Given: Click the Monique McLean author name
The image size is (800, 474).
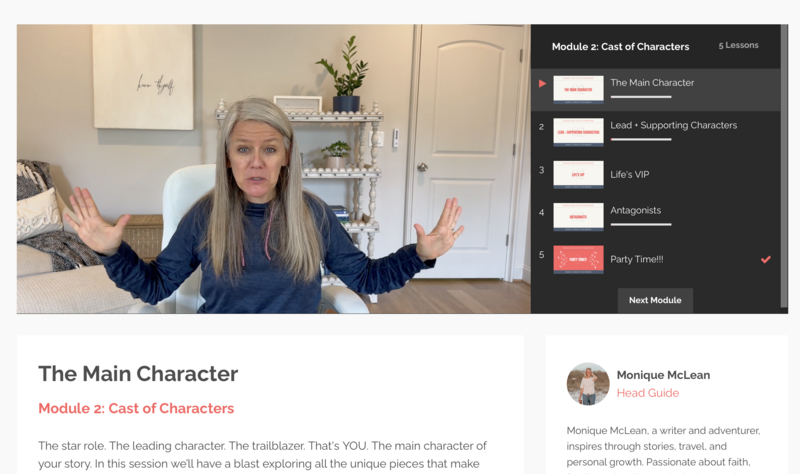Looking at the screenshot, I should [663, 375].
